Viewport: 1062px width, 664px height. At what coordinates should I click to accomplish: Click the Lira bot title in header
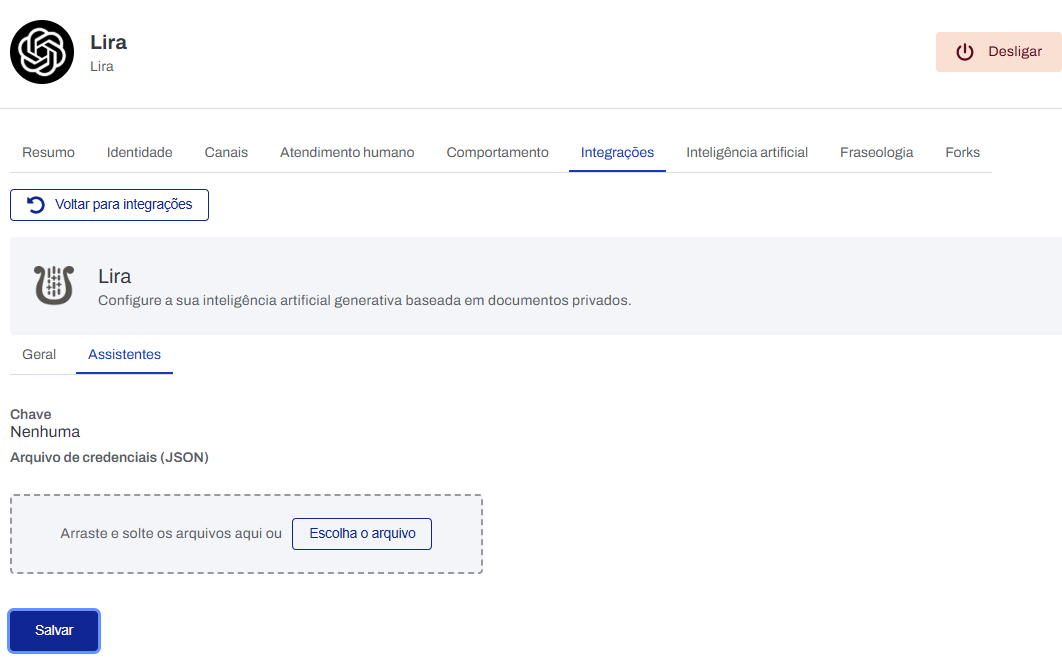click(x=108, y=42)
